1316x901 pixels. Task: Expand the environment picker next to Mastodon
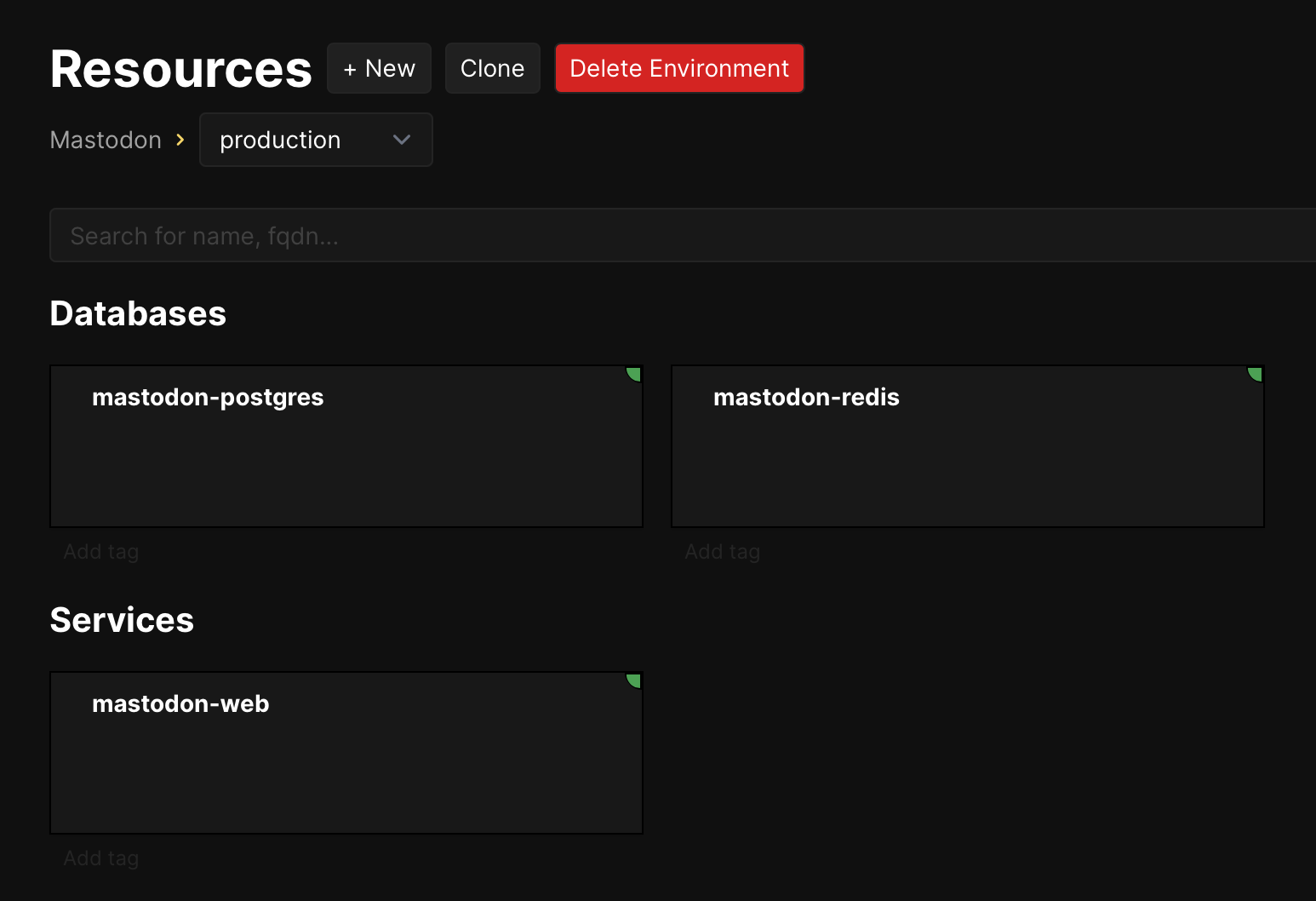point(315,140)
